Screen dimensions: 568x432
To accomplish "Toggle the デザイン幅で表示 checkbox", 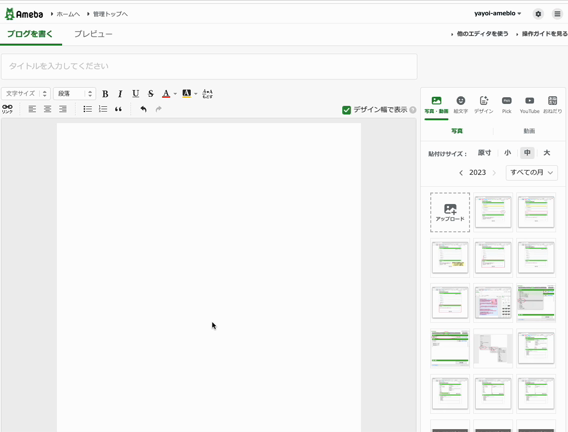I will [x=347, y=110].
